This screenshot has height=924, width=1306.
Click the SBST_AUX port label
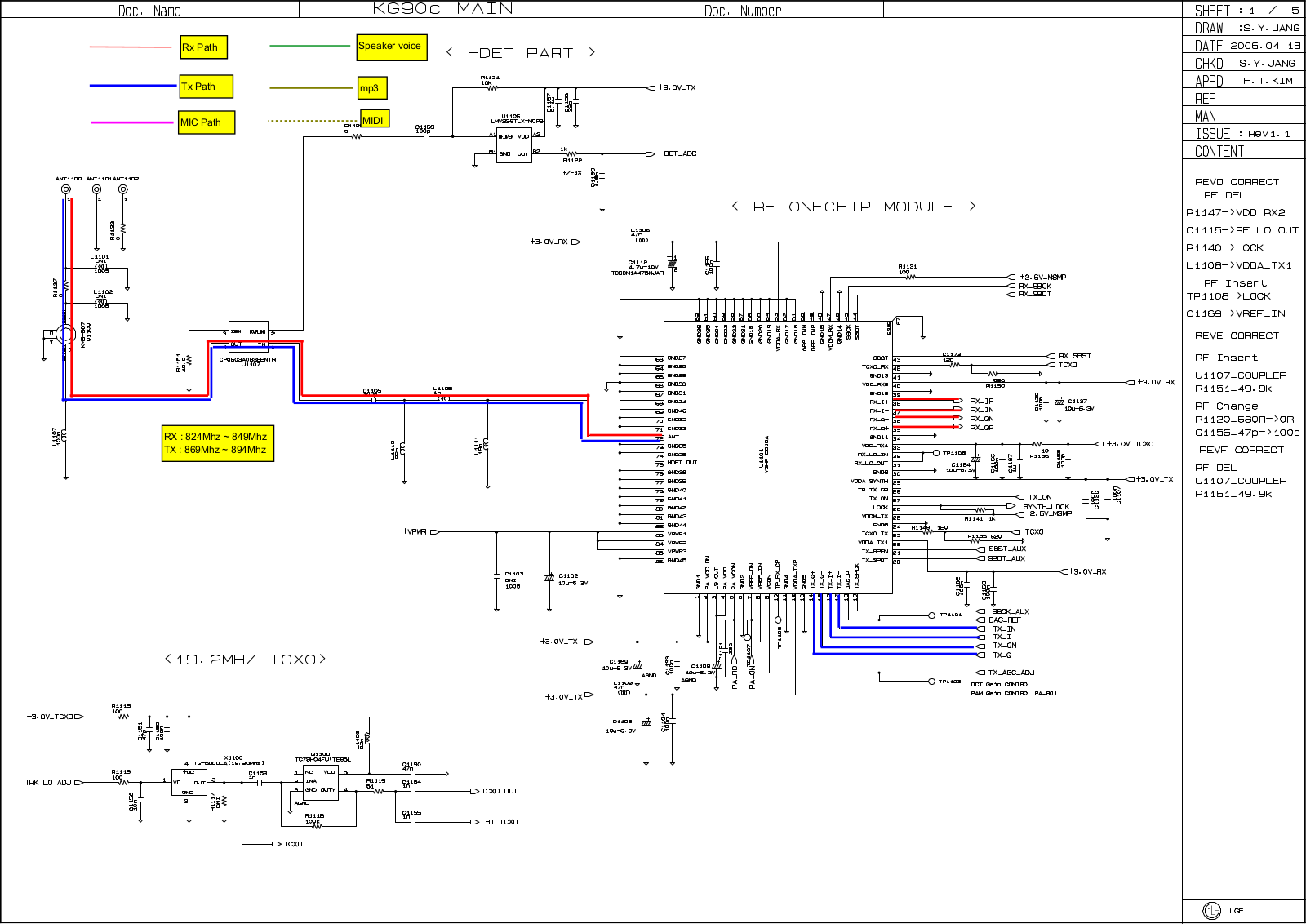point(1006,549)
